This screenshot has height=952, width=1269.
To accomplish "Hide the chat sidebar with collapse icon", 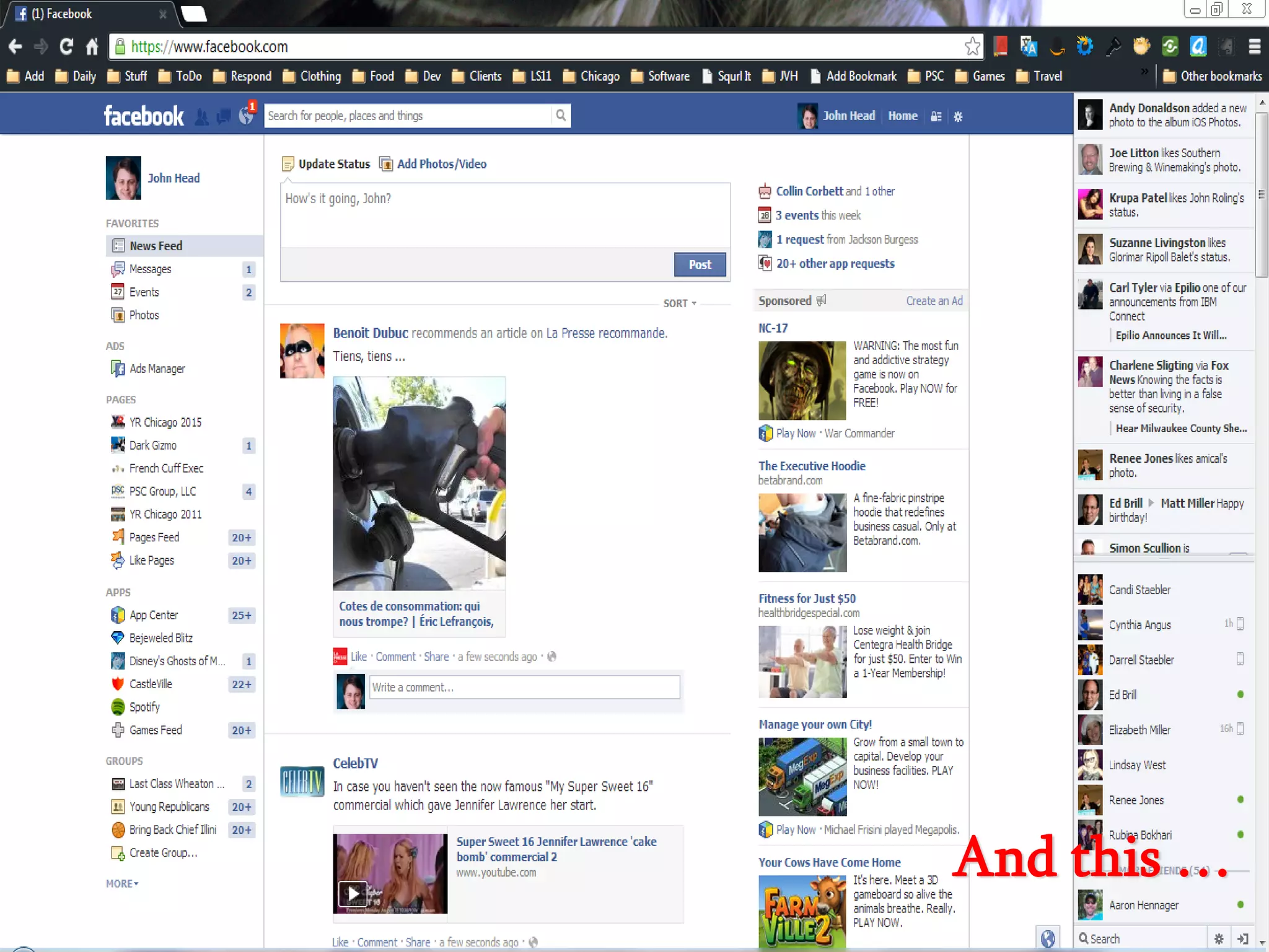I will click(x=1243, y=938).
